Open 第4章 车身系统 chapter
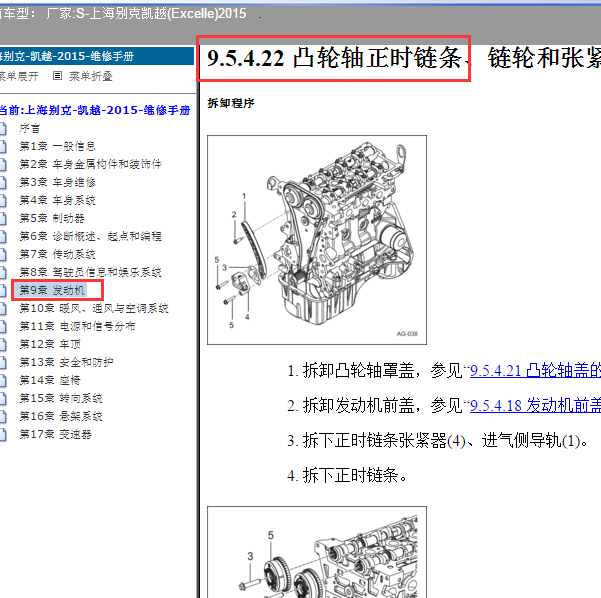This screenshot has height=598, width=601. click(57, 200)
